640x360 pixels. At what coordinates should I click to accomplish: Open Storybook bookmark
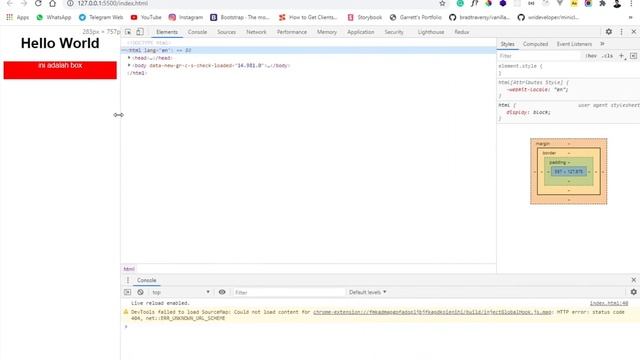pyautogui.click(x=364, y=17)
